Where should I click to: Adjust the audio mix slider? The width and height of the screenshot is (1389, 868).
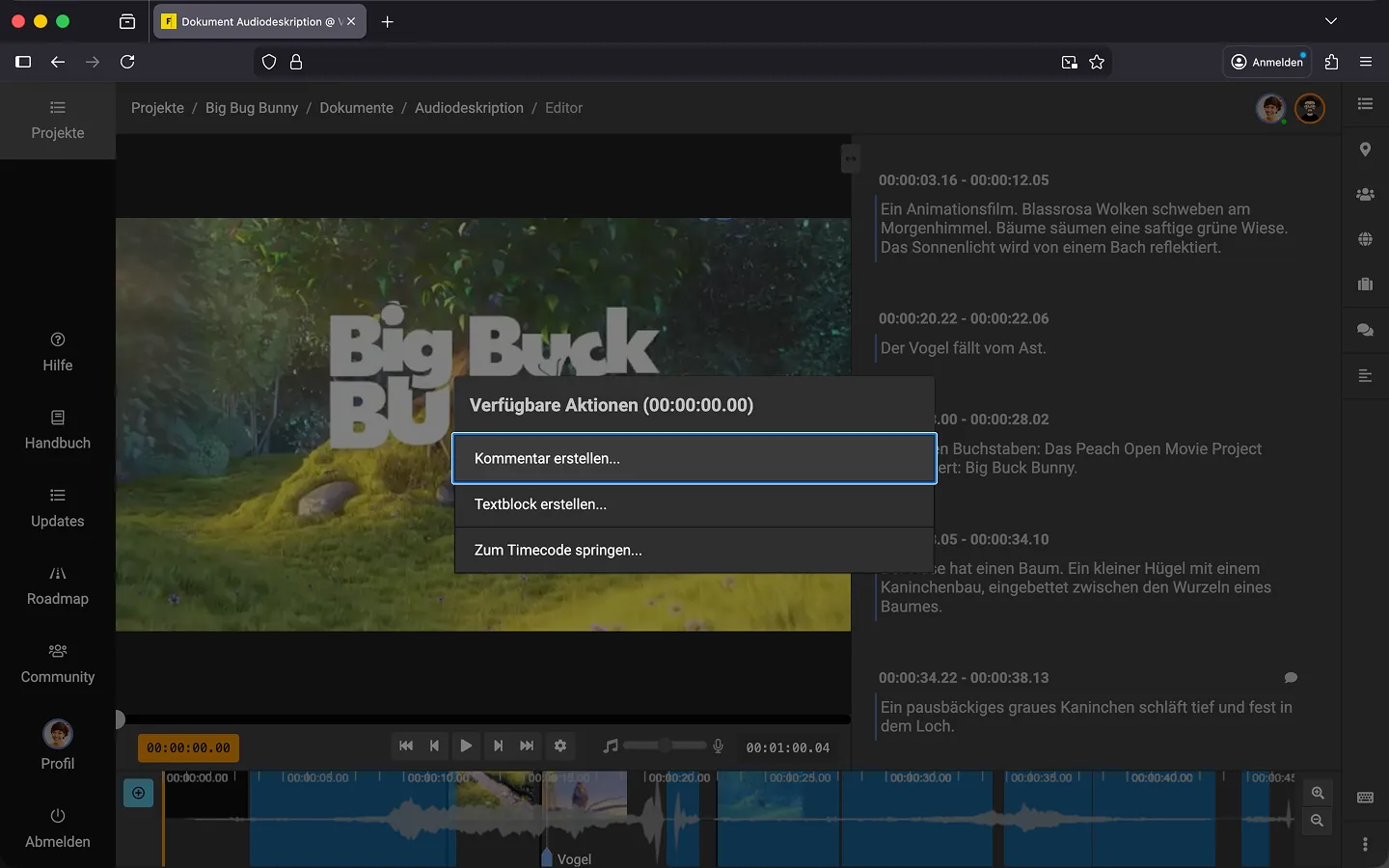[x=665, y=746]
